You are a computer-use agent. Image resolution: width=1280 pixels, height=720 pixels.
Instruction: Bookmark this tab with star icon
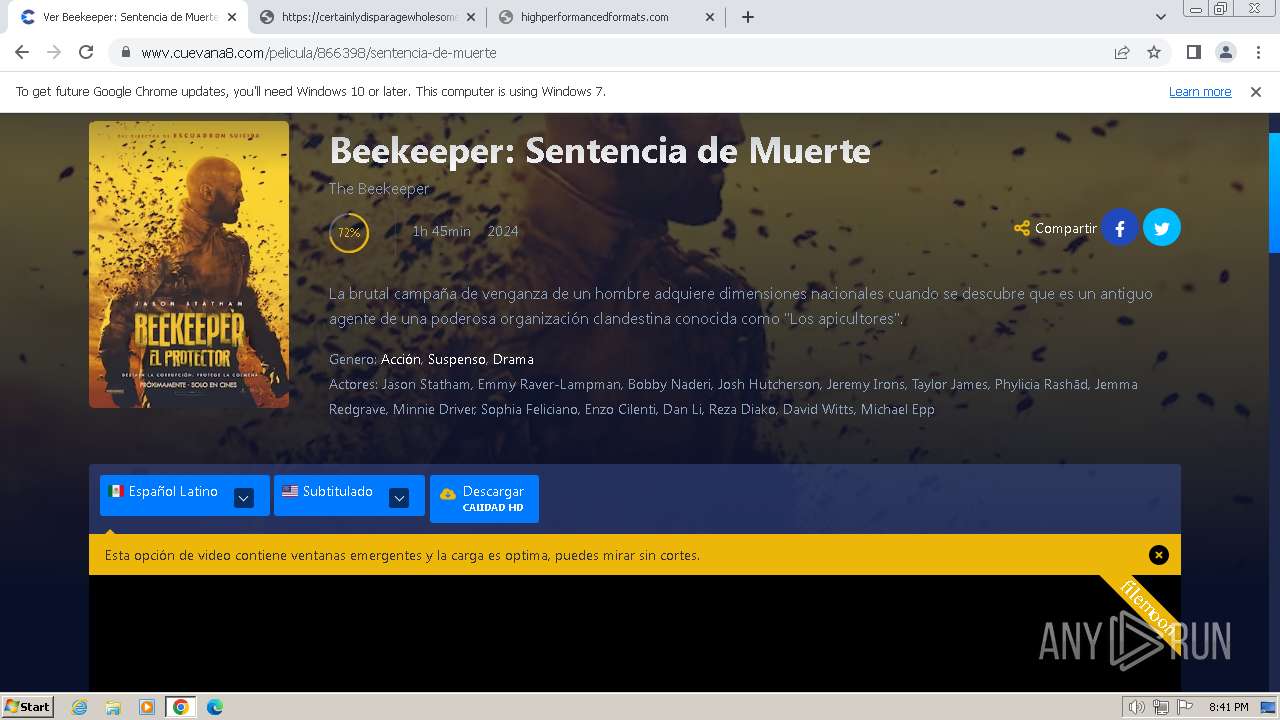(1154, 52)
